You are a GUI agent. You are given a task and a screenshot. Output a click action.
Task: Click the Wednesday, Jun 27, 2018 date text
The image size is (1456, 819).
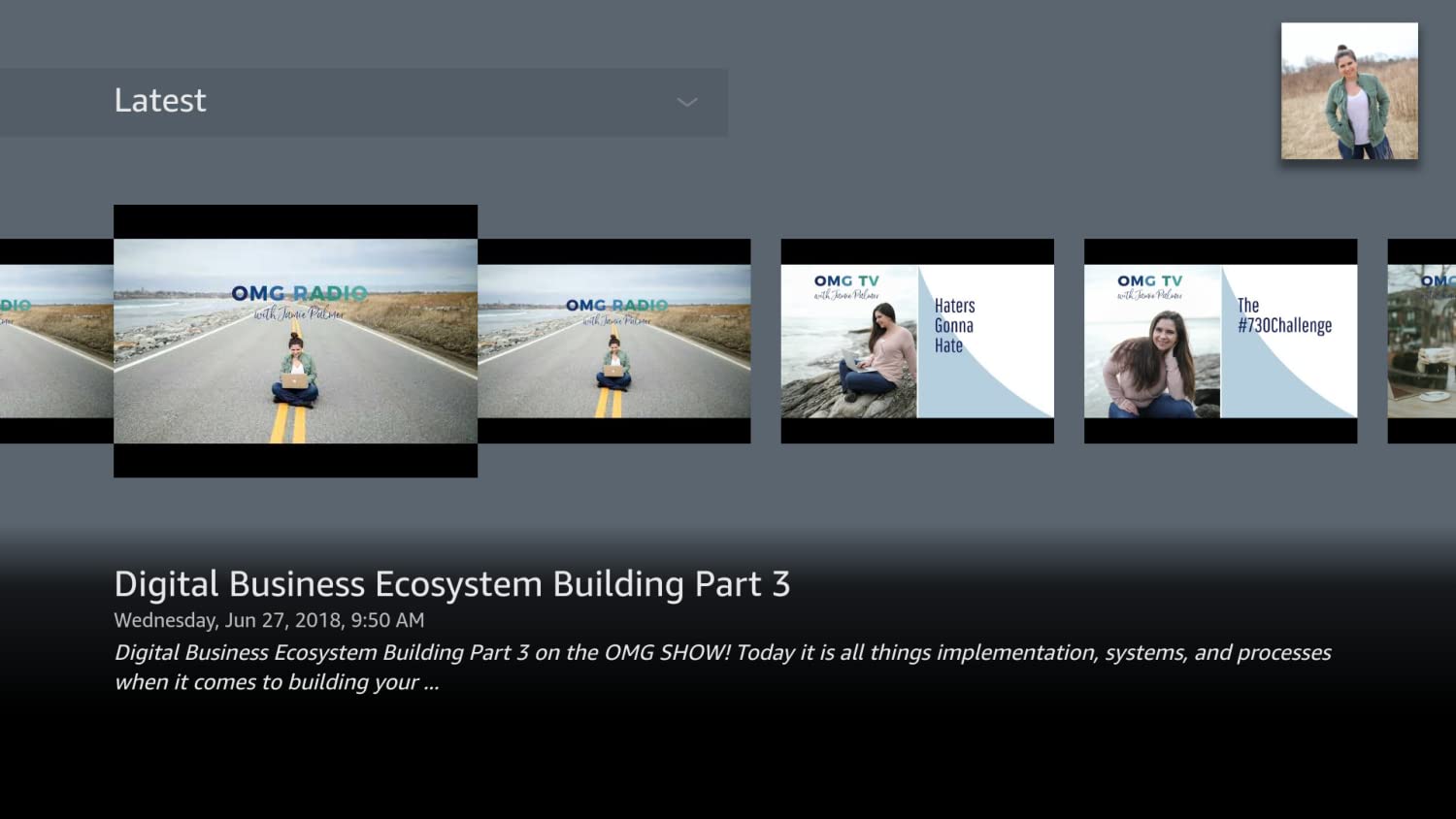tap(269, 620)
